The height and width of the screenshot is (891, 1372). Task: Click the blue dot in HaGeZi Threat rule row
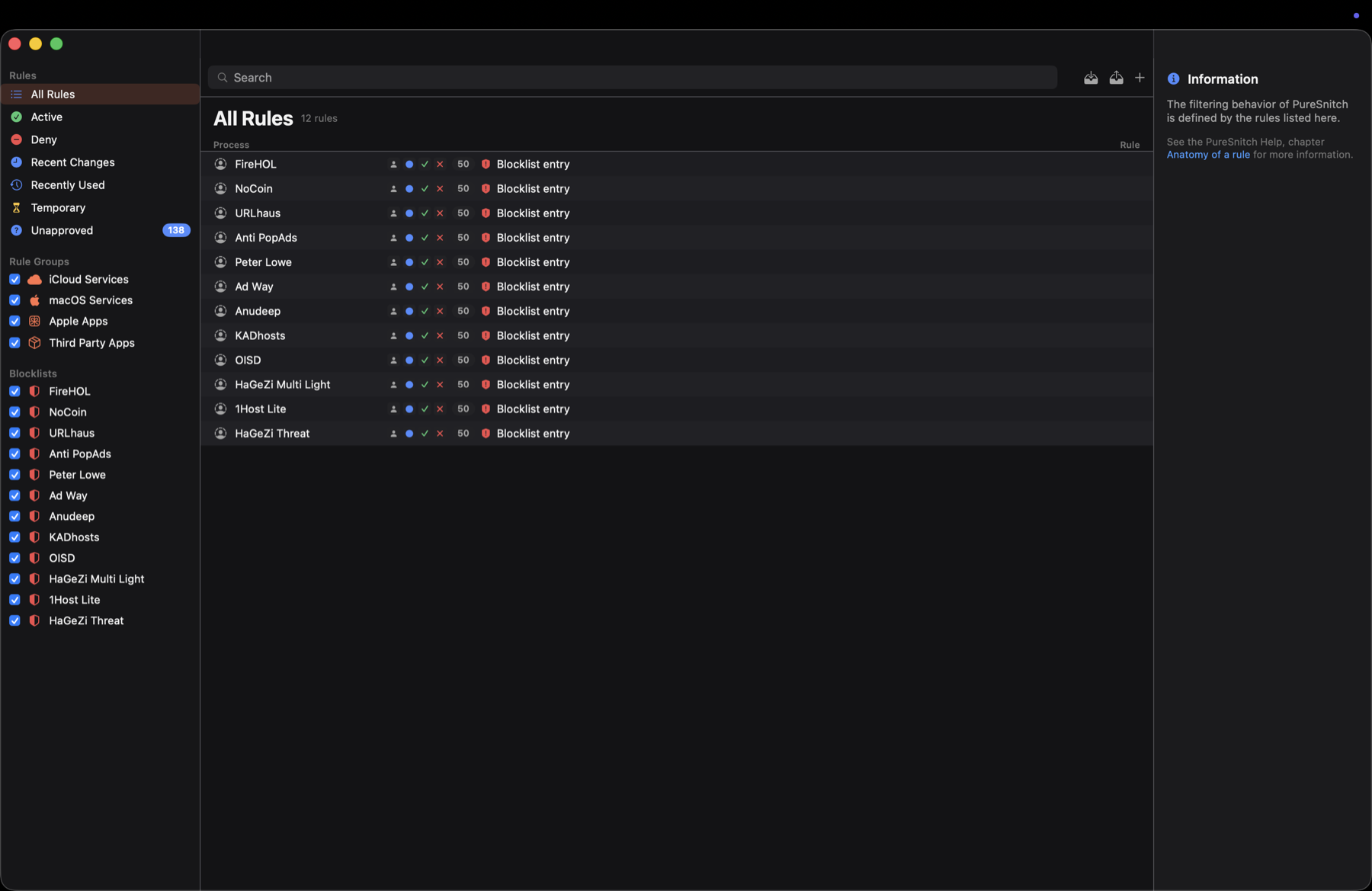(x=409, y=434)
